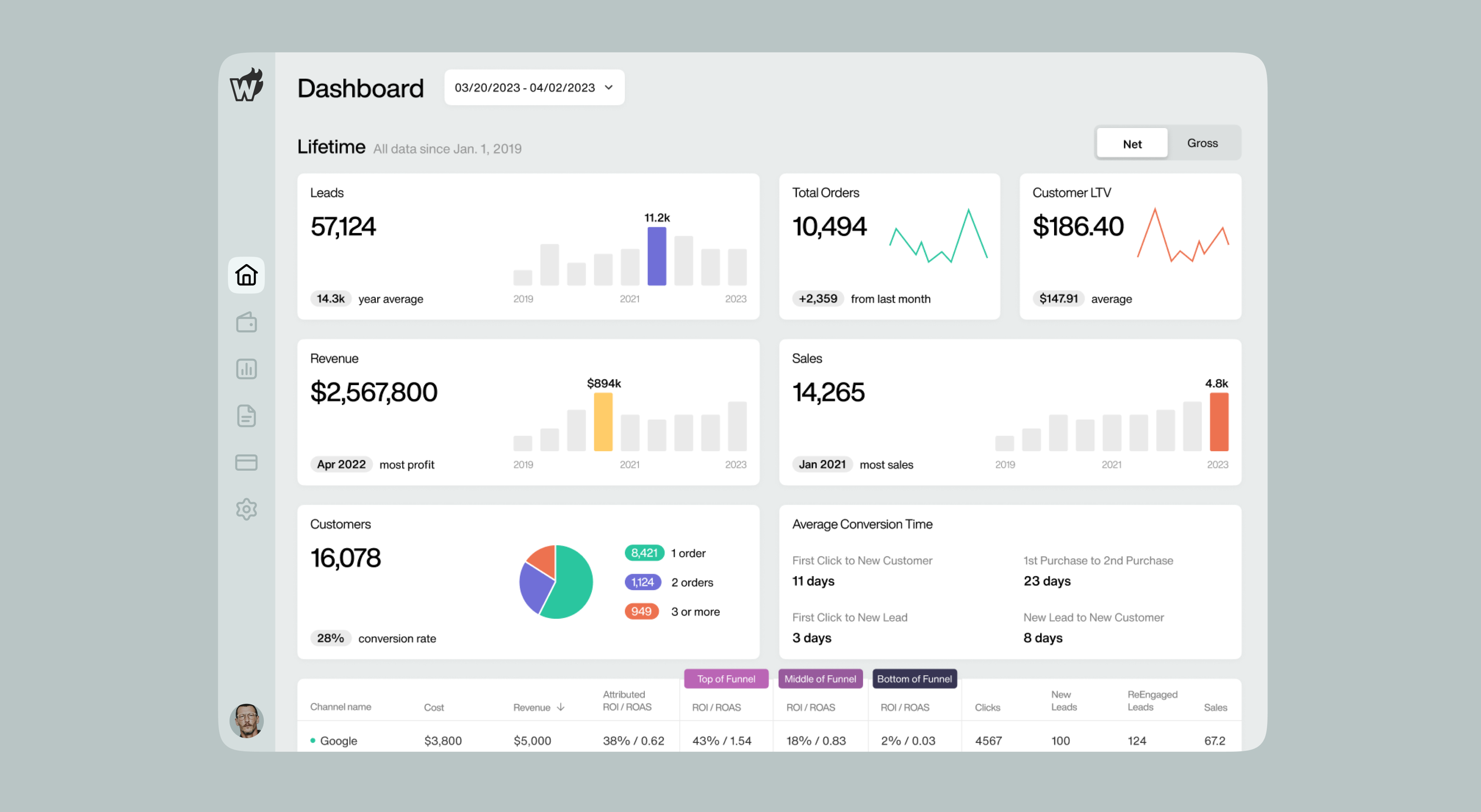This screenshot has width=1481, height=812.
Task: Open the credit card sidebar icon
Action: (246, 463)
